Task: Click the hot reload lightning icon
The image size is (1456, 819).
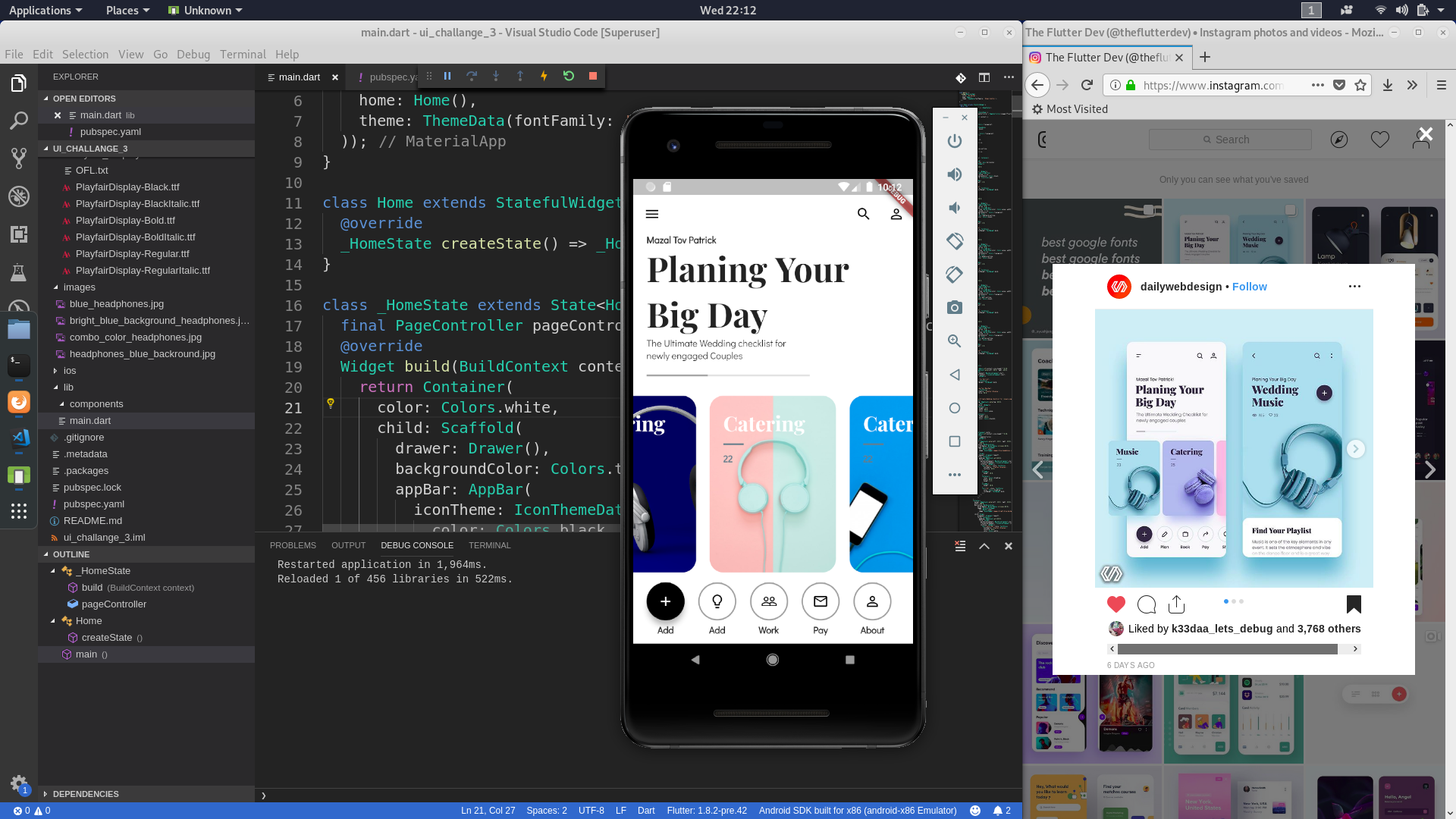Action: point(544,76)
